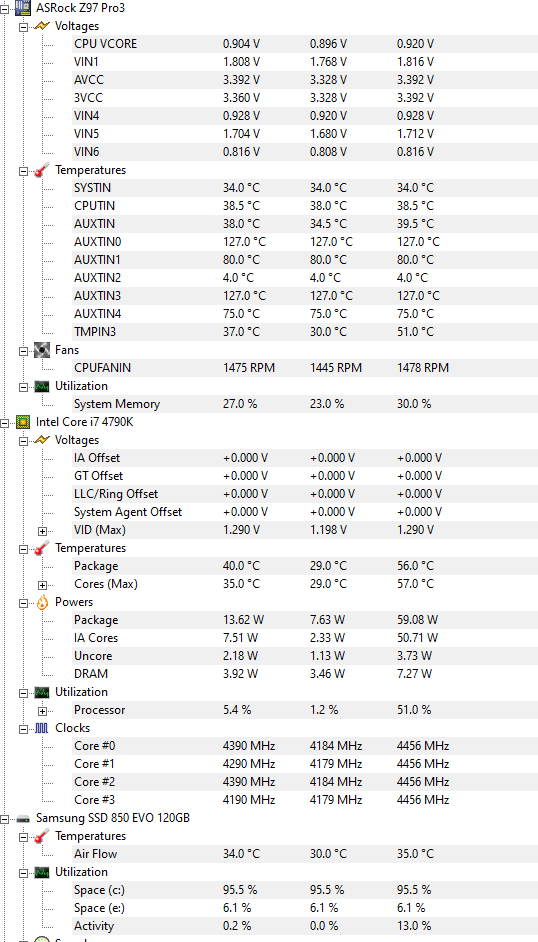538x942 pixels.
Task: Select the GT Offset row
Action: coord(304,476)
